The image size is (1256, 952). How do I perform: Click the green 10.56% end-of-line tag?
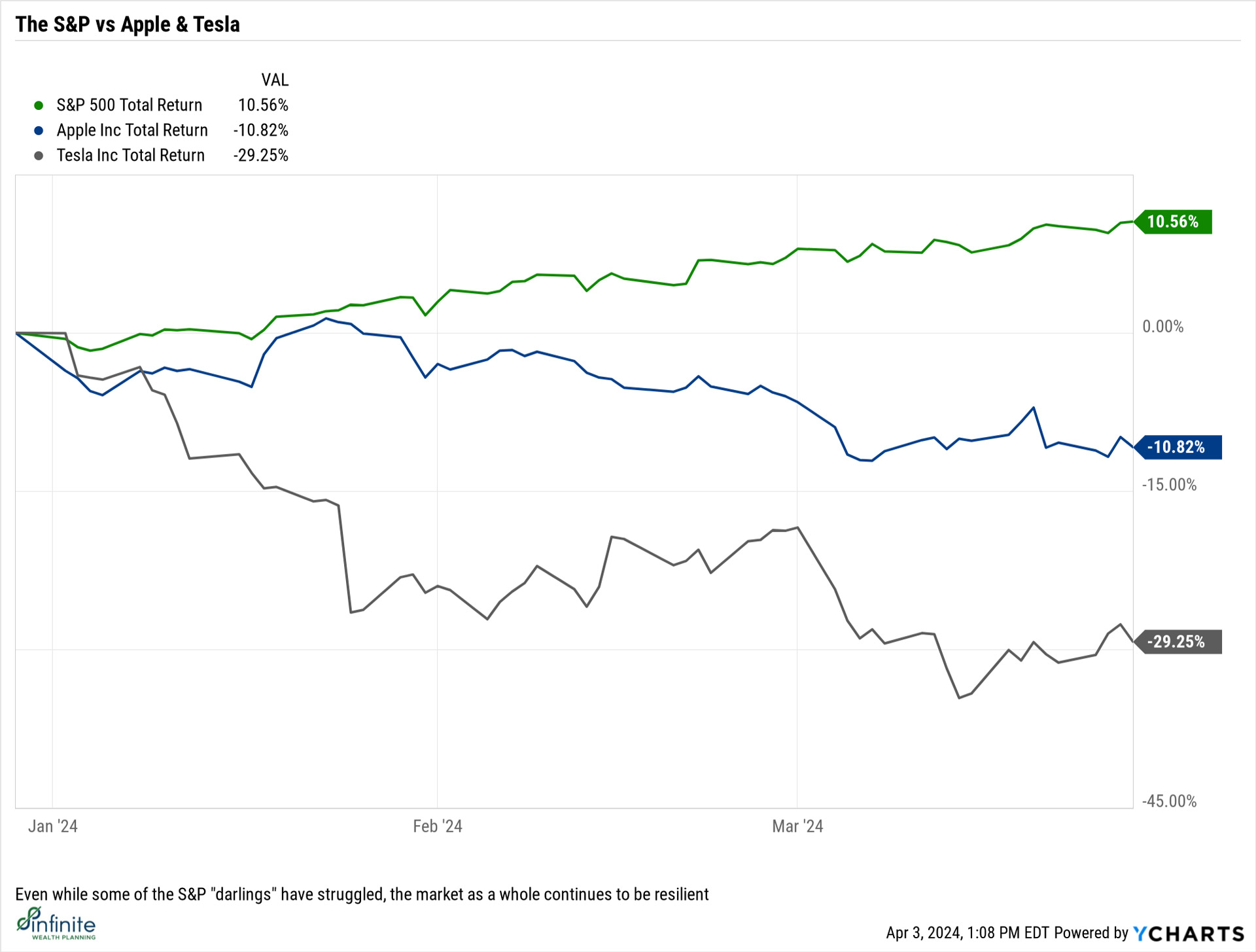point(1174,222)
